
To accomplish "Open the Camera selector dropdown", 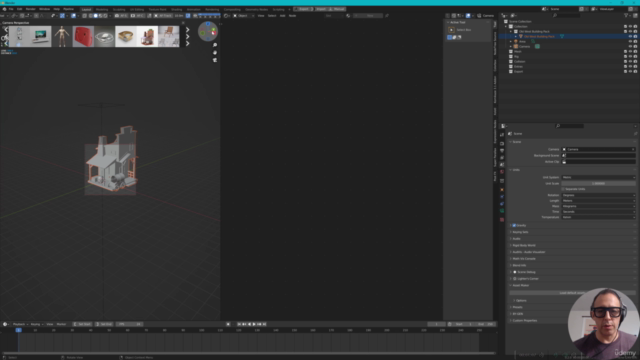I will point(599,149).
